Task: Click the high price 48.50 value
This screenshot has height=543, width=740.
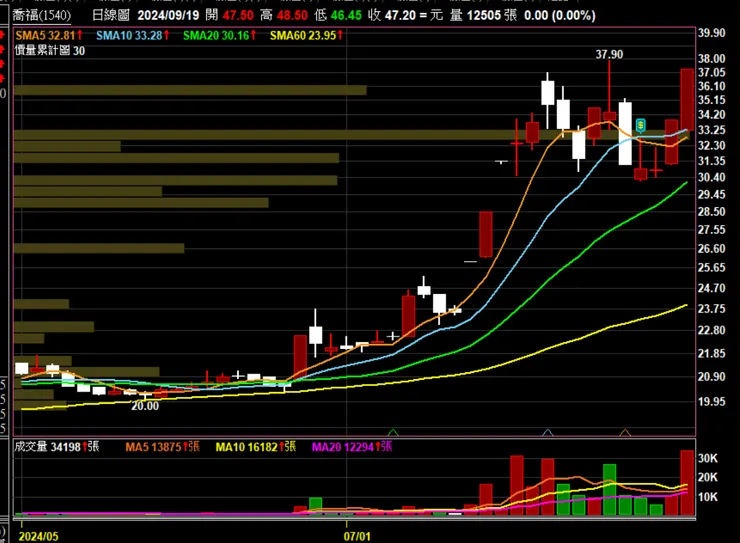Action: [292, 15]
